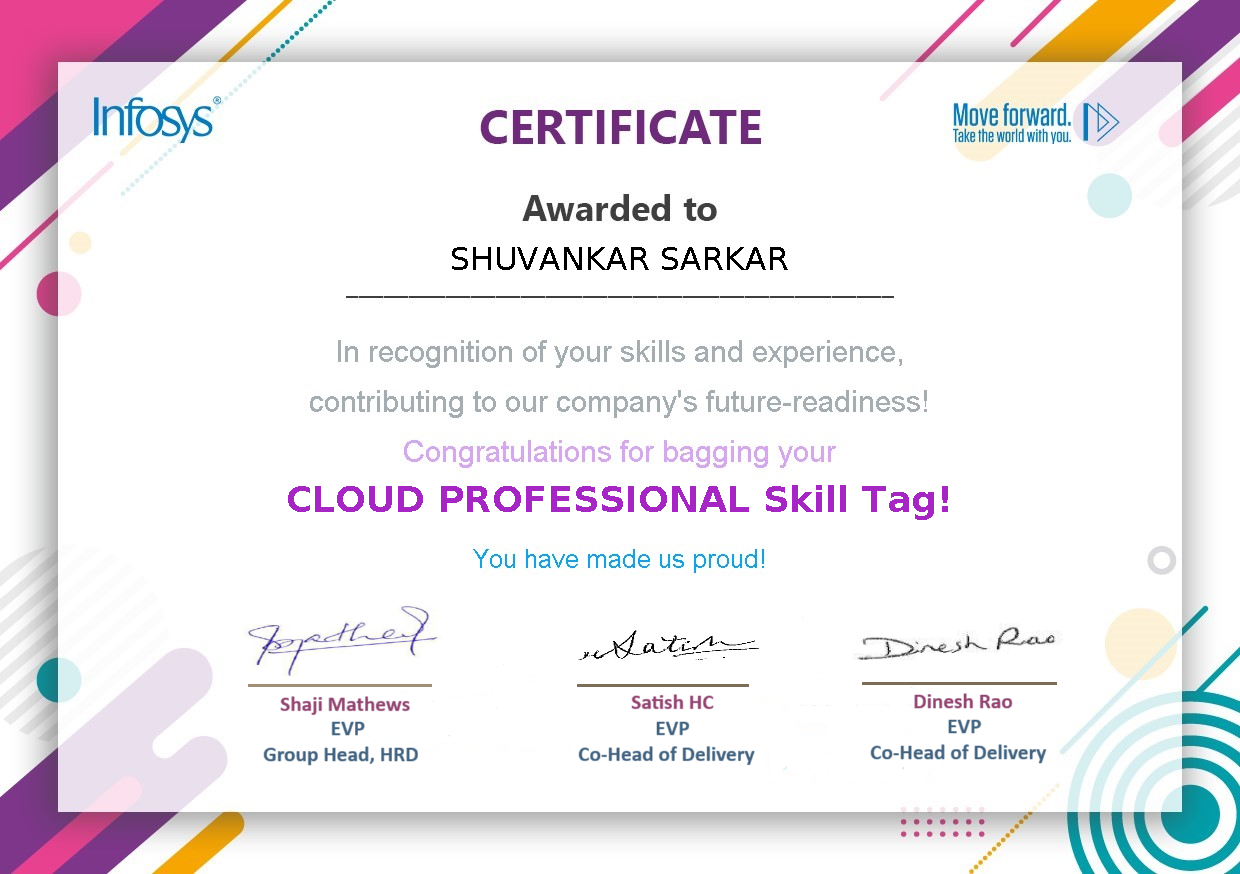The image size is (1240, 874).
Task: Click 'contributing to our company's future-readiness!' line
Action: (619, 402)
